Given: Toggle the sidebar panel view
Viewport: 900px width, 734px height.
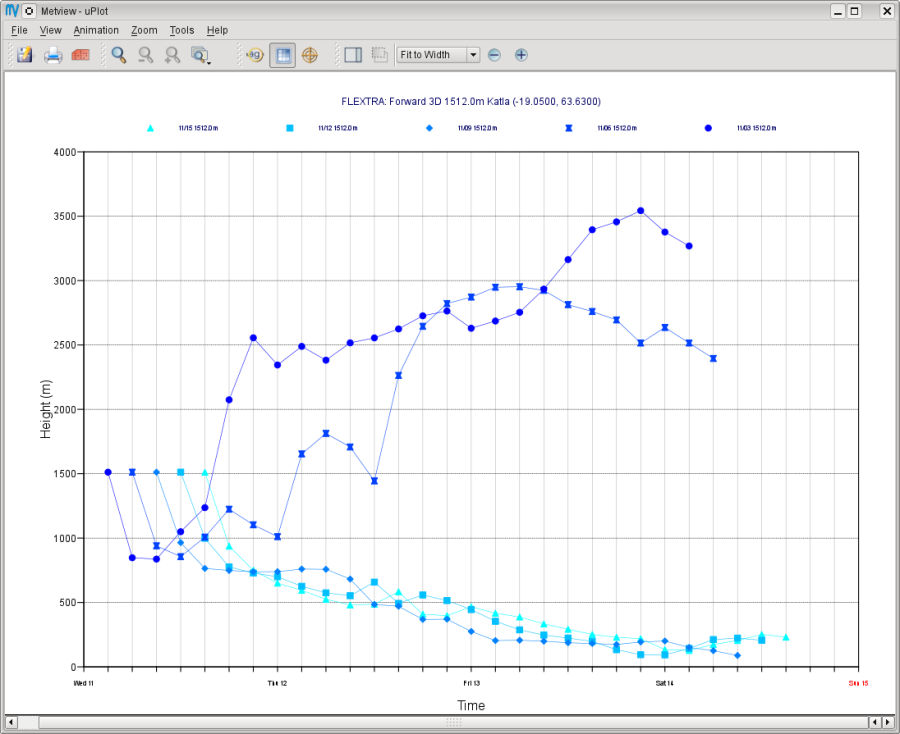Looking at the screenshot, I should [x=353, y=55].
